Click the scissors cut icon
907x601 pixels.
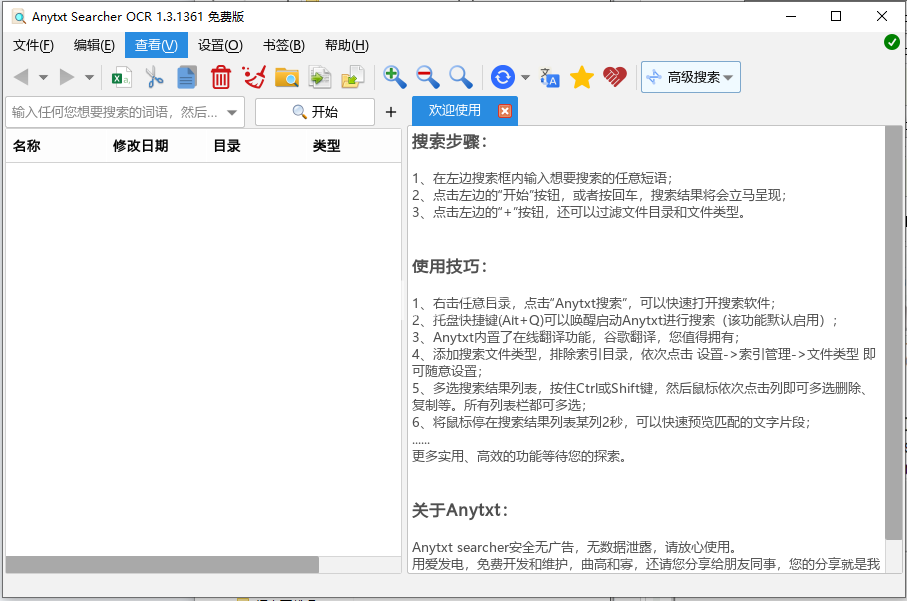pos(154,77)
